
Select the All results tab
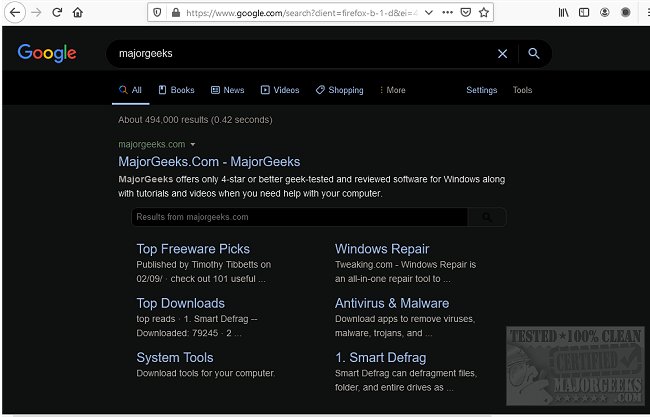click(x=130, y=90)
